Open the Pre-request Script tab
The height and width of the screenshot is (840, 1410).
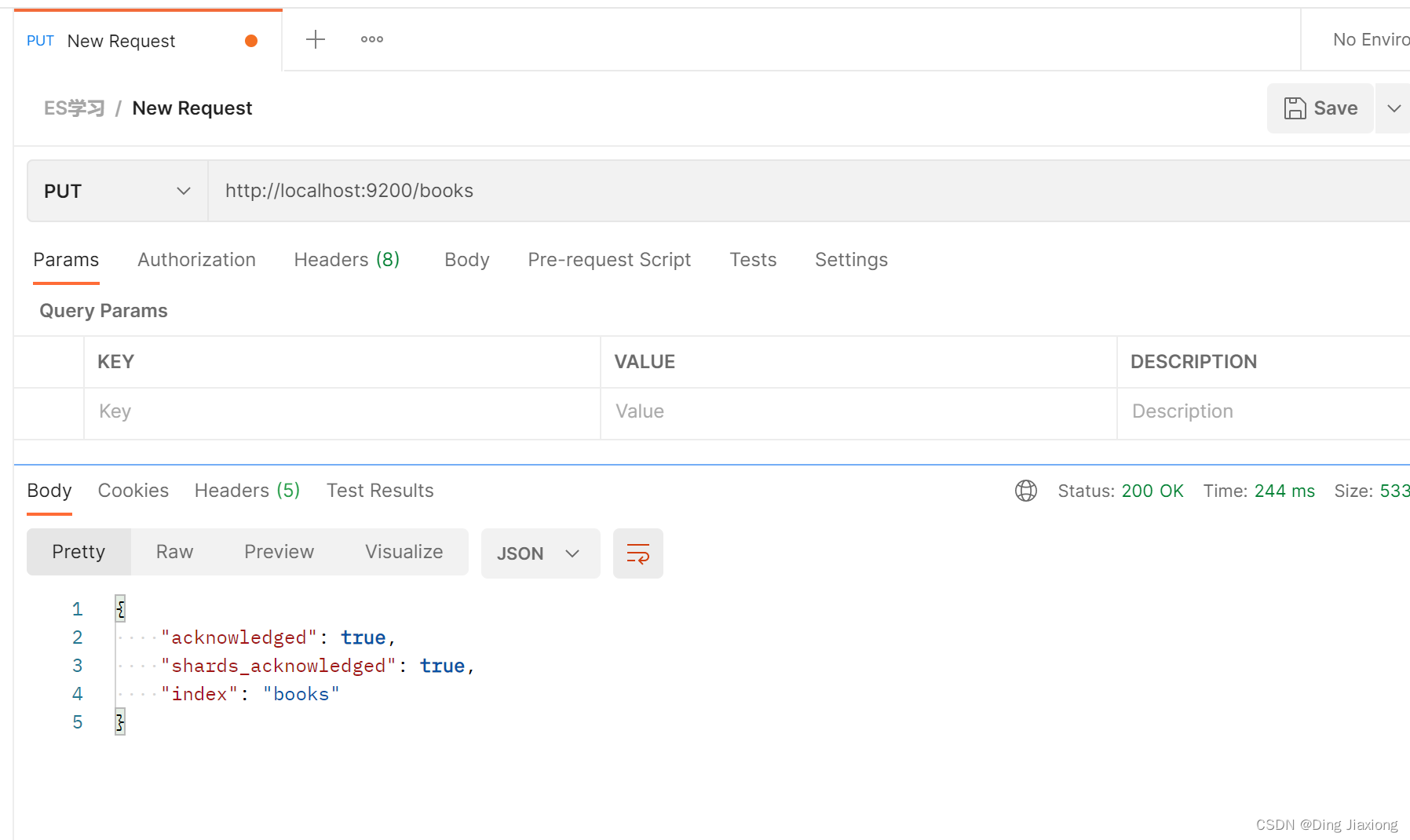pos(609,260)
